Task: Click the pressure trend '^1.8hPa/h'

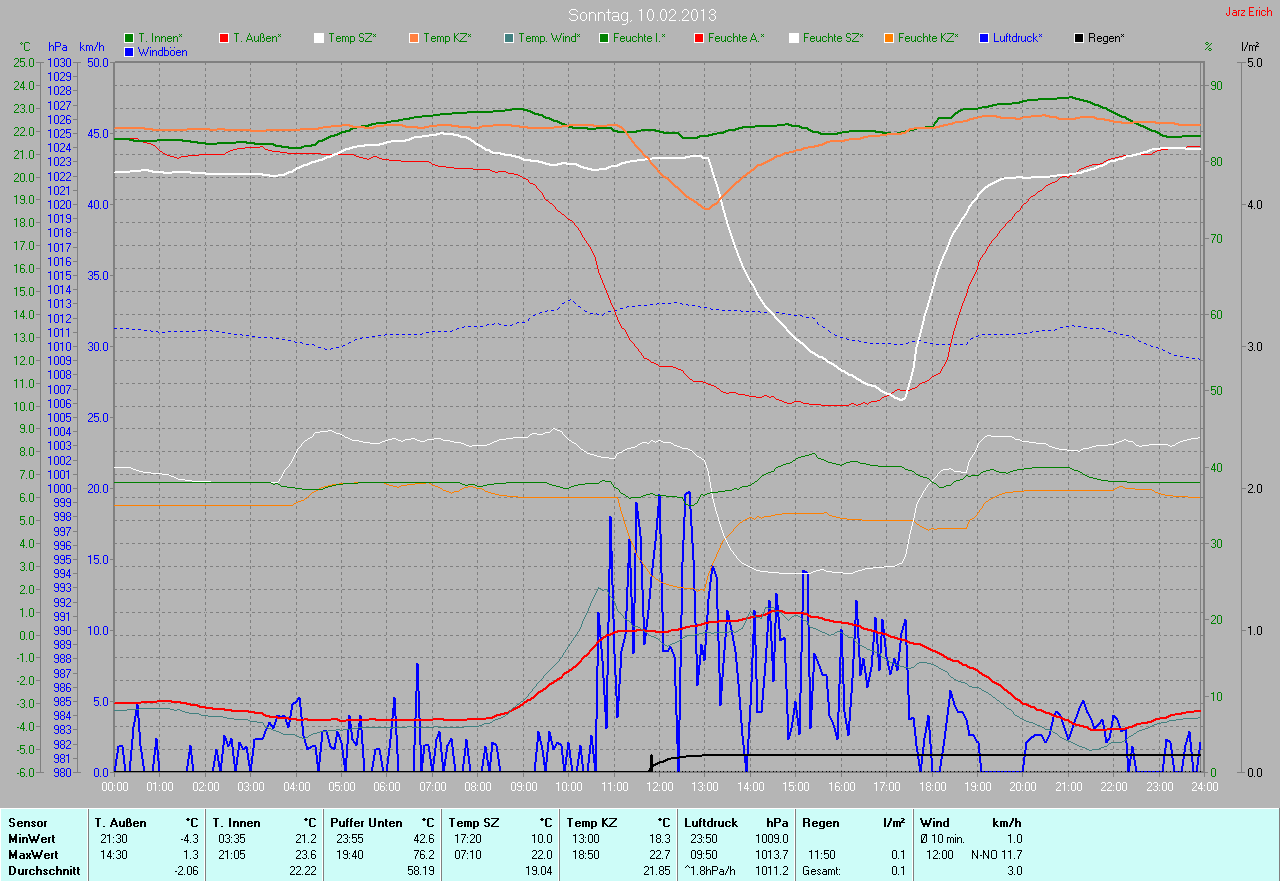Action: coord(710,871)
